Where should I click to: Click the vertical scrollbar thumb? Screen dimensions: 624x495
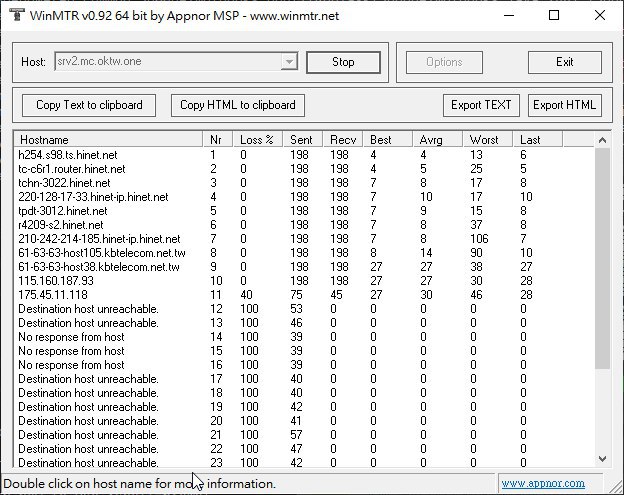coord(602,259)
